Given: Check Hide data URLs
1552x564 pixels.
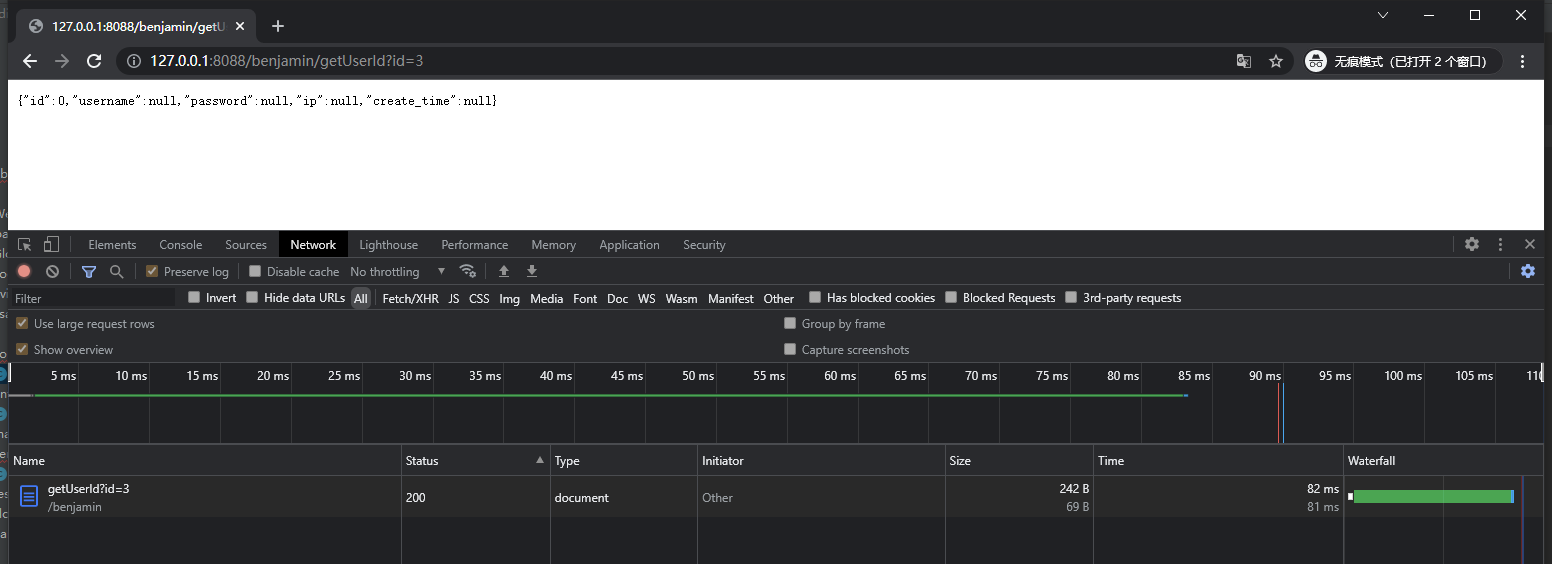Looking at the screenshot, I should click(x=252, y=297).
